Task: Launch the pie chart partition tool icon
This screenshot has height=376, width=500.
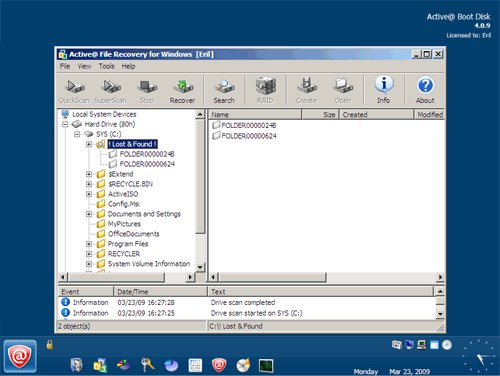Action: click(171, 365)
